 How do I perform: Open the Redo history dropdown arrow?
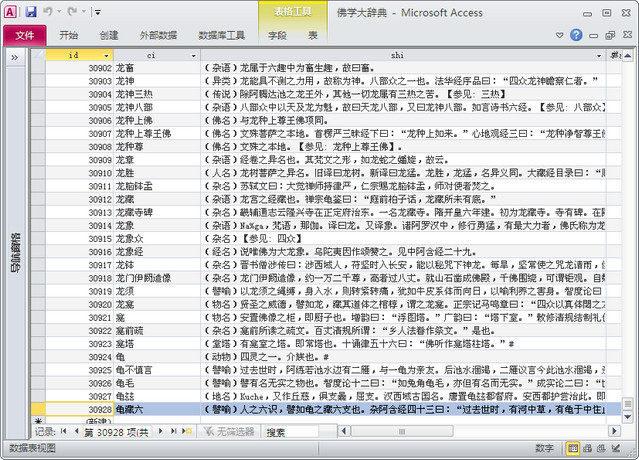pos(84,12)
